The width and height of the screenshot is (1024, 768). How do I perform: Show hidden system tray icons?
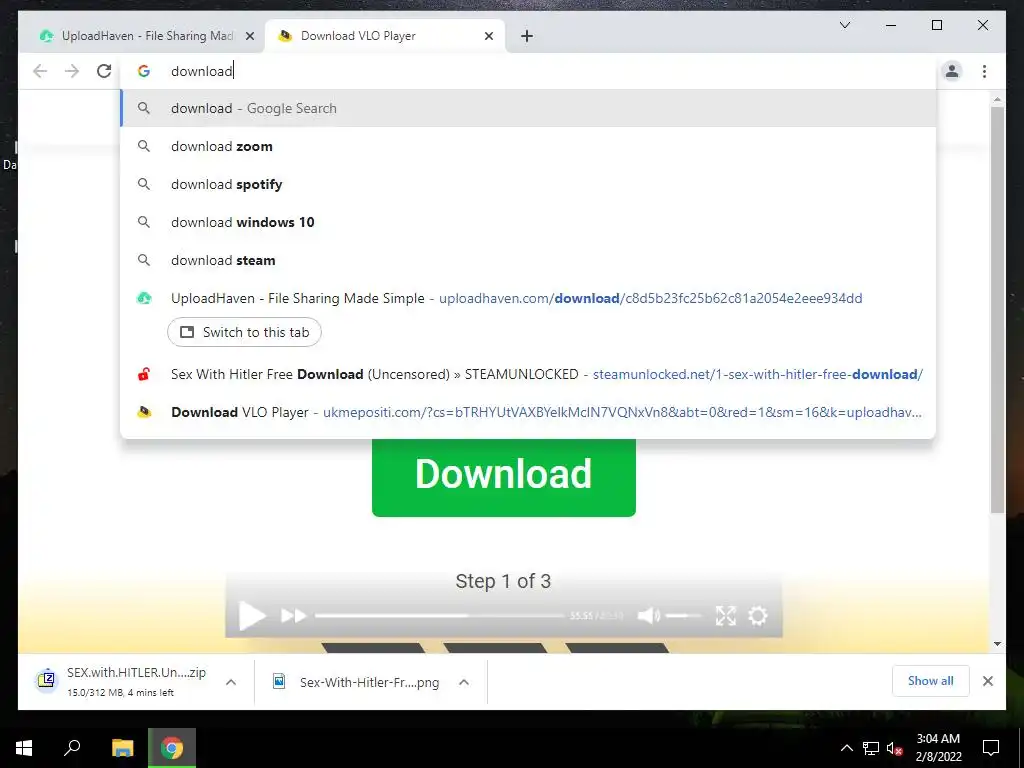click(x=846, y=748)
